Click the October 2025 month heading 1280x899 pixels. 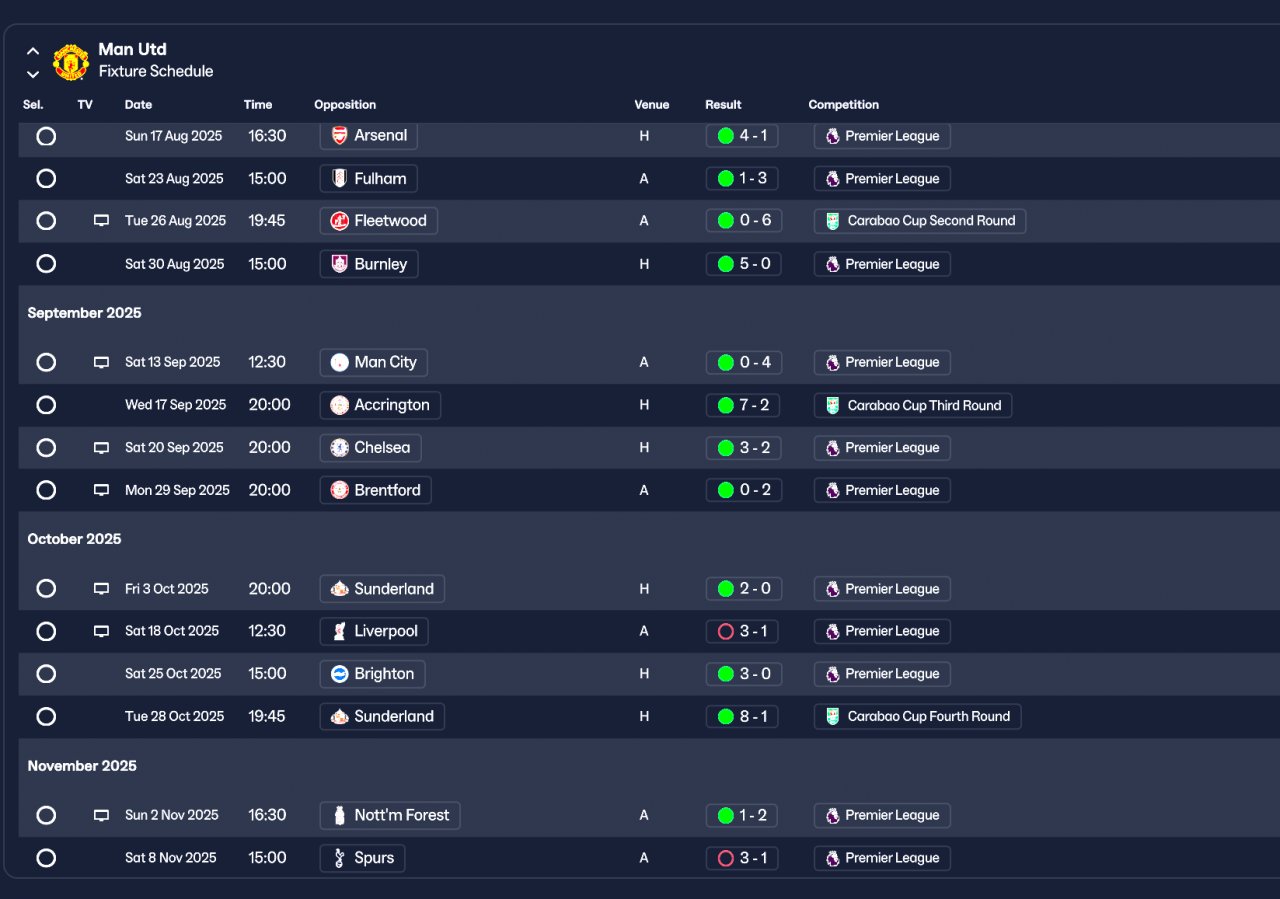point(74,539)
